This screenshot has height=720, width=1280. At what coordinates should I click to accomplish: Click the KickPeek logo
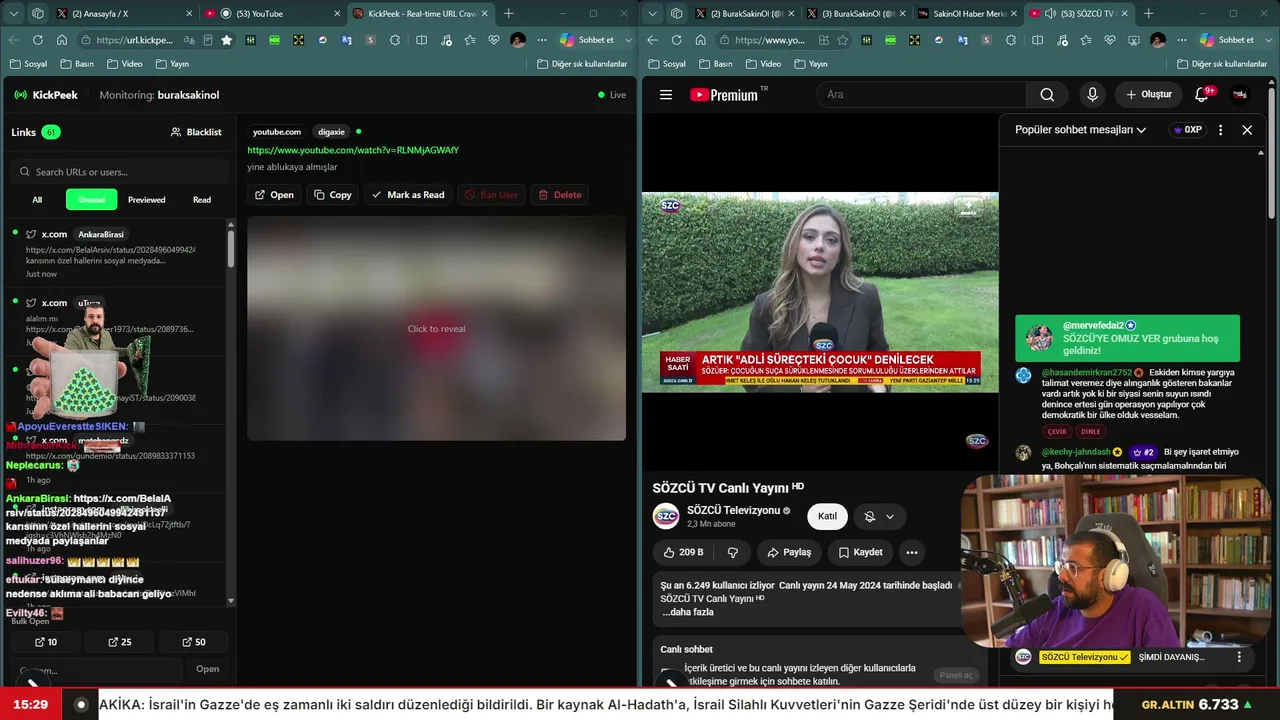pyautogui.click(x=46, y=95)
